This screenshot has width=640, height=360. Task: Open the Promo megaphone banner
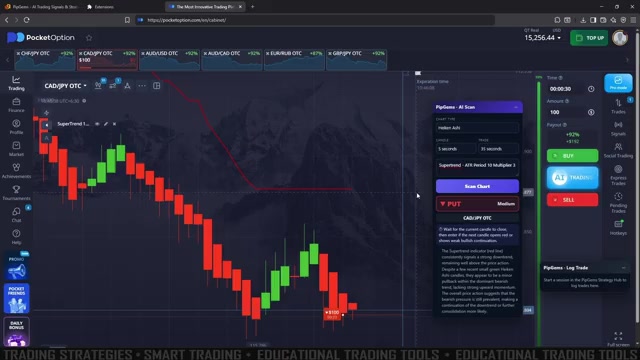coord(16,267)
